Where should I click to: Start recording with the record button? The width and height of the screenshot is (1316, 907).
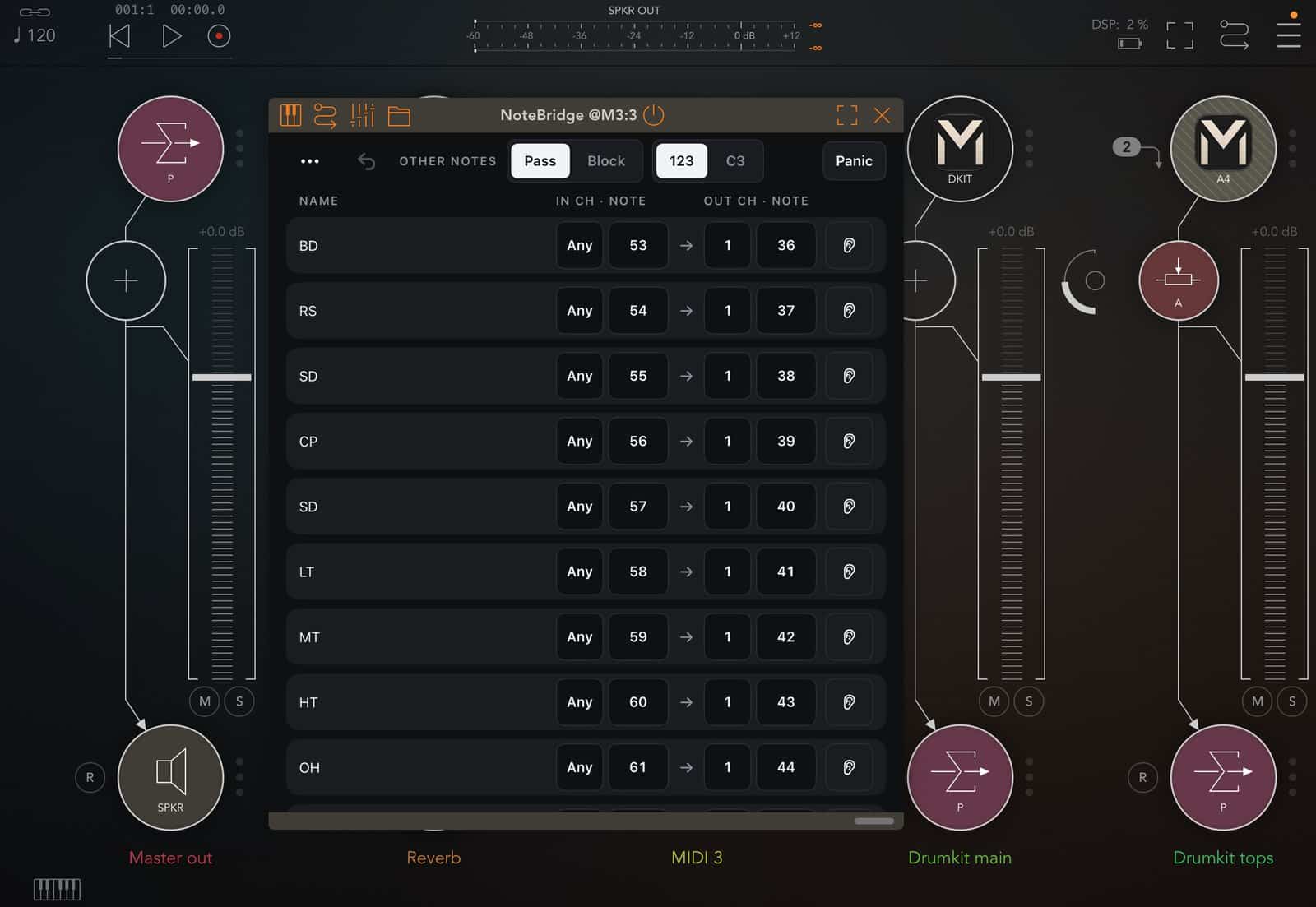pyautogui.click(x=219, y=36)
